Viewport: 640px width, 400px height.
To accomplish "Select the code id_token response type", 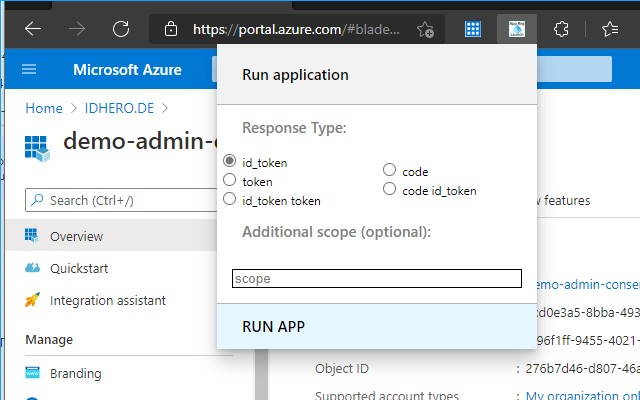I will pyautogui.click(x=389, y=189).
